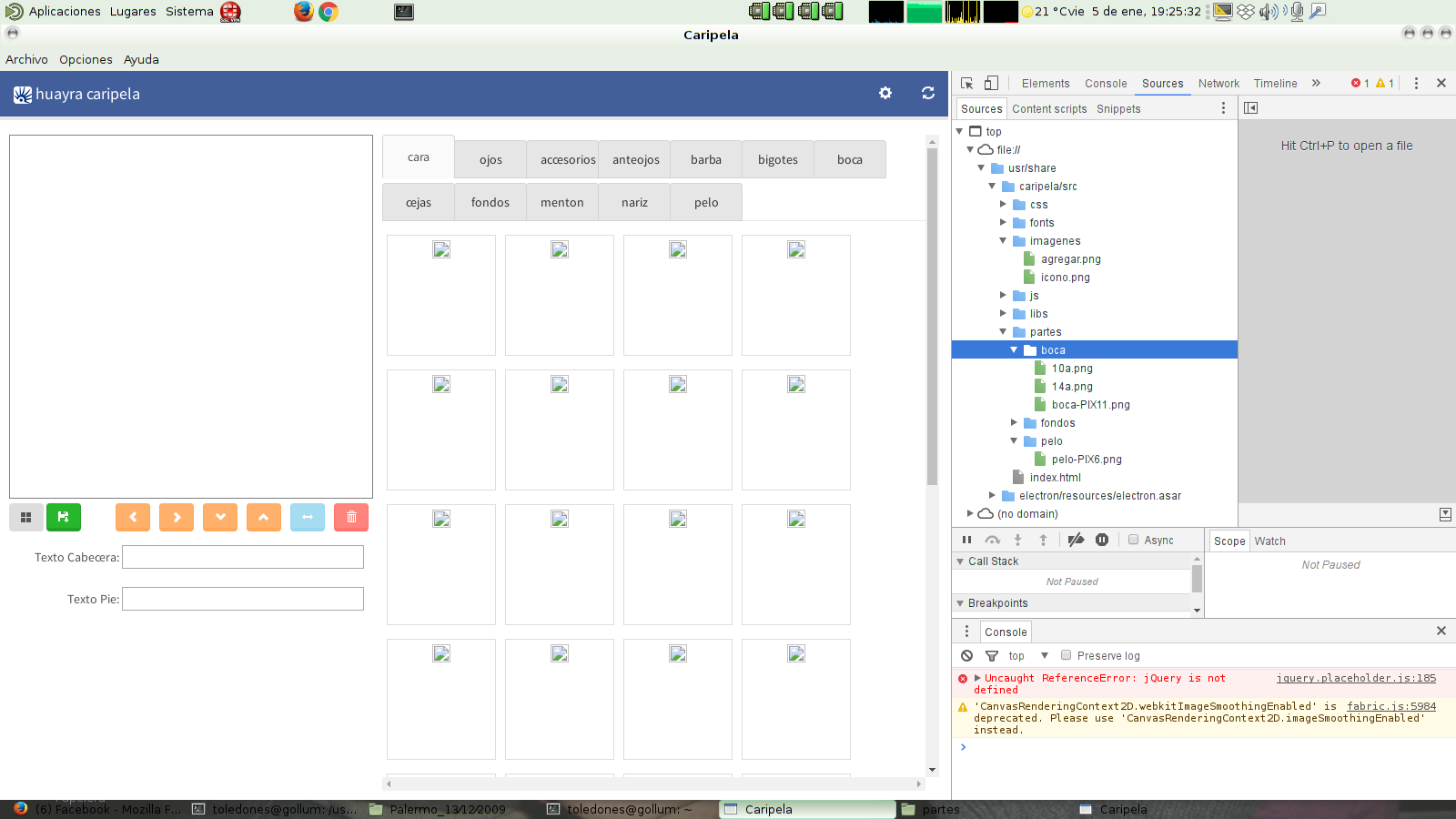
Task: Open the Opciones menu
Action: pos(86,59)
